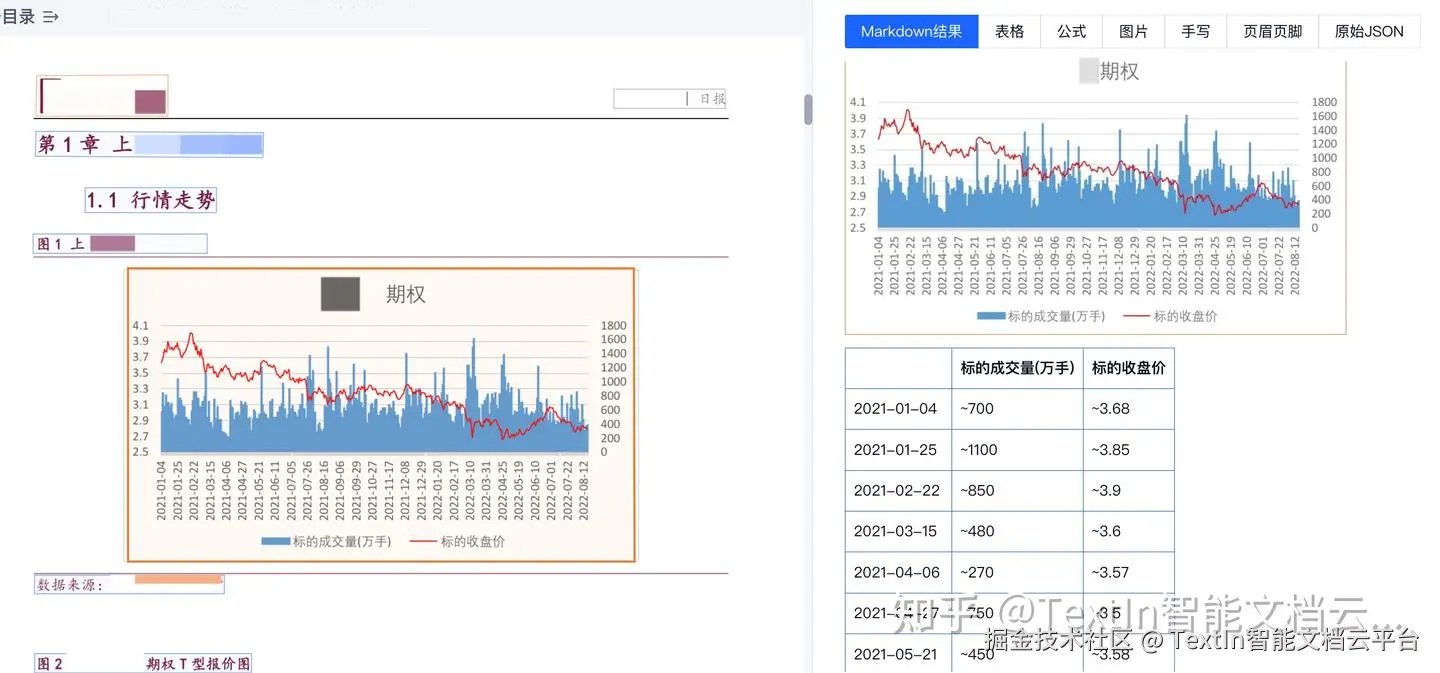Select the 数据来源 text line

pos(129,584)
